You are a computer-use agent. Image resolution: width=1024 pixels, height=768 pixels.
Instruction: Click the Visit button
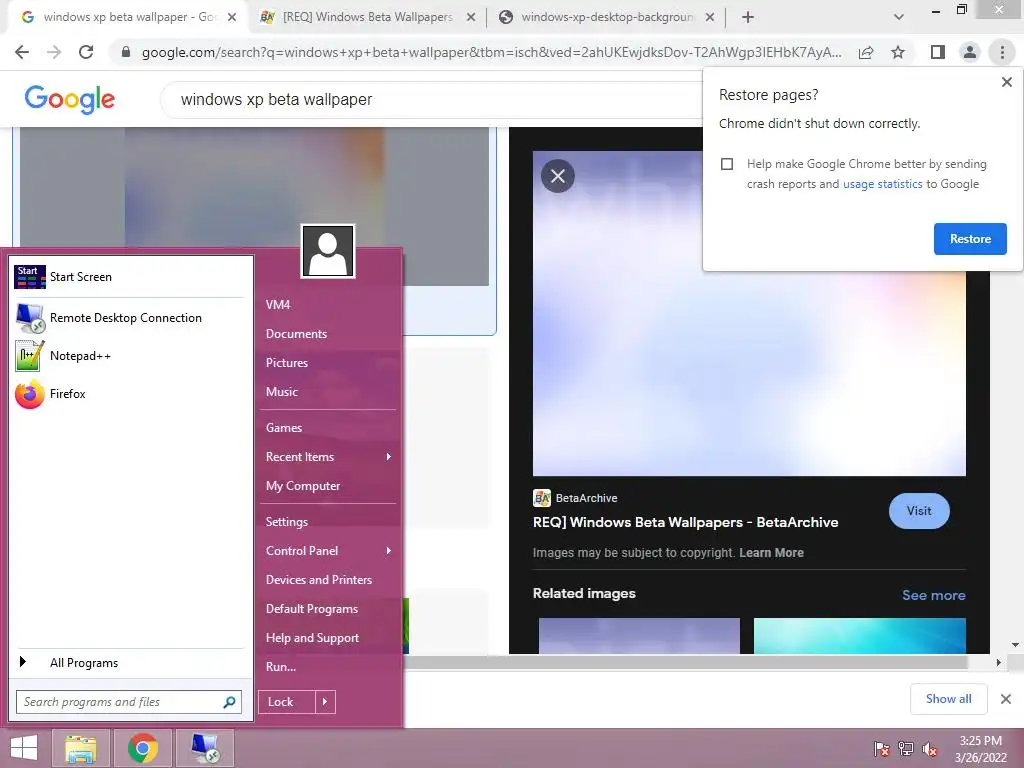[x=919, y=511]
